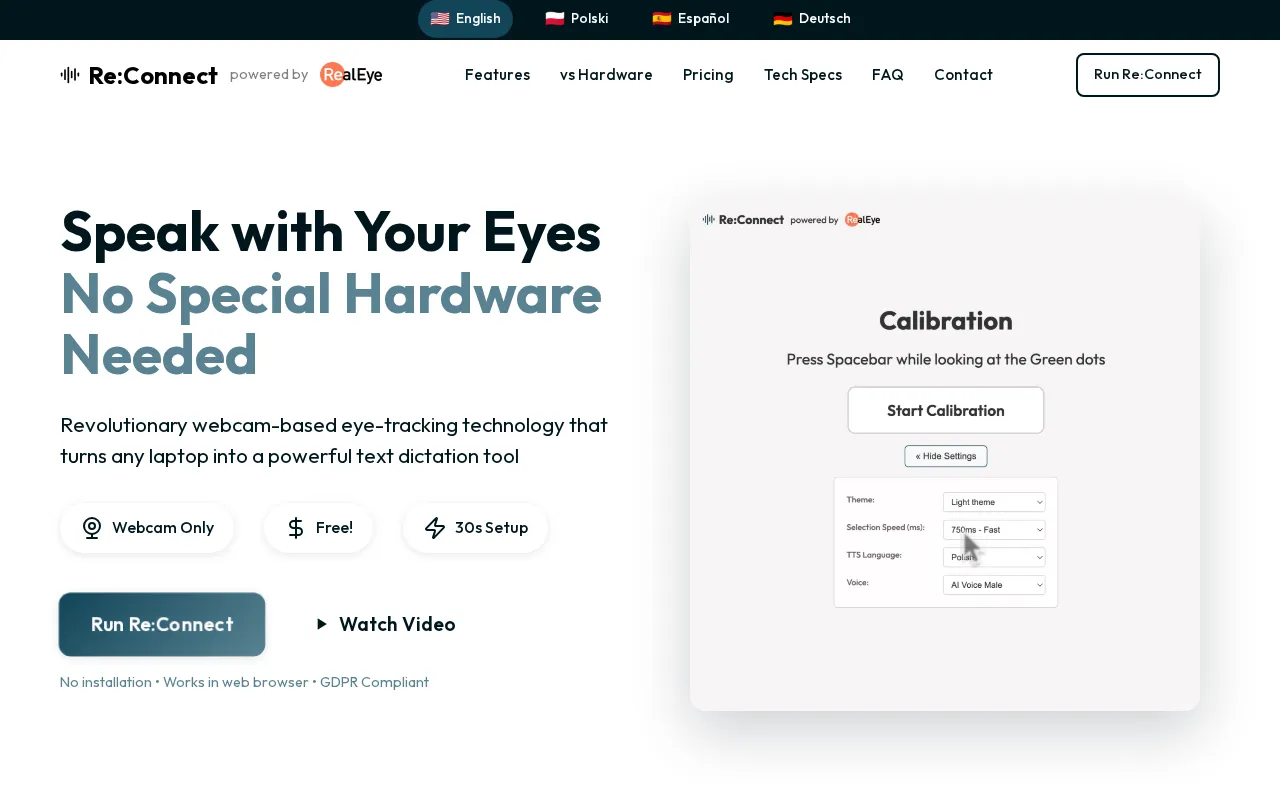Viewport: 1280px width, 800px height.
Task: Go to vs Hardware section
Action: (x=606, y=75)
